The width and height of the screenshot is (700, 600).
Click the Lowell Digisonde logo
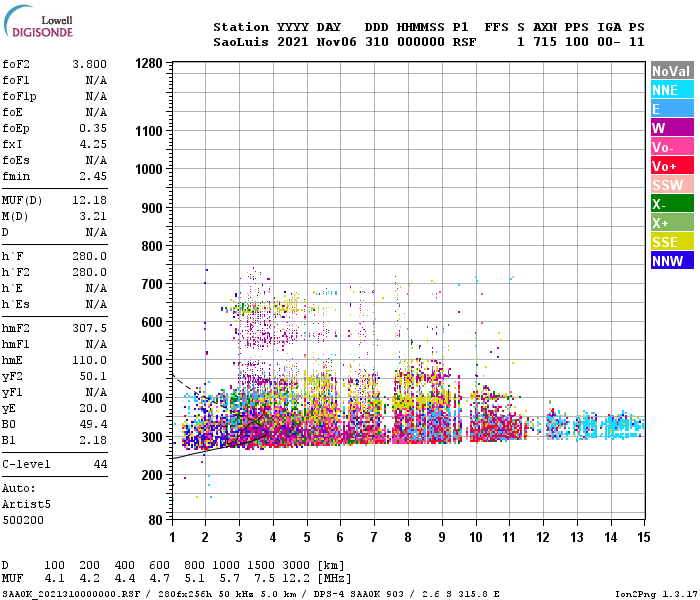38,21
